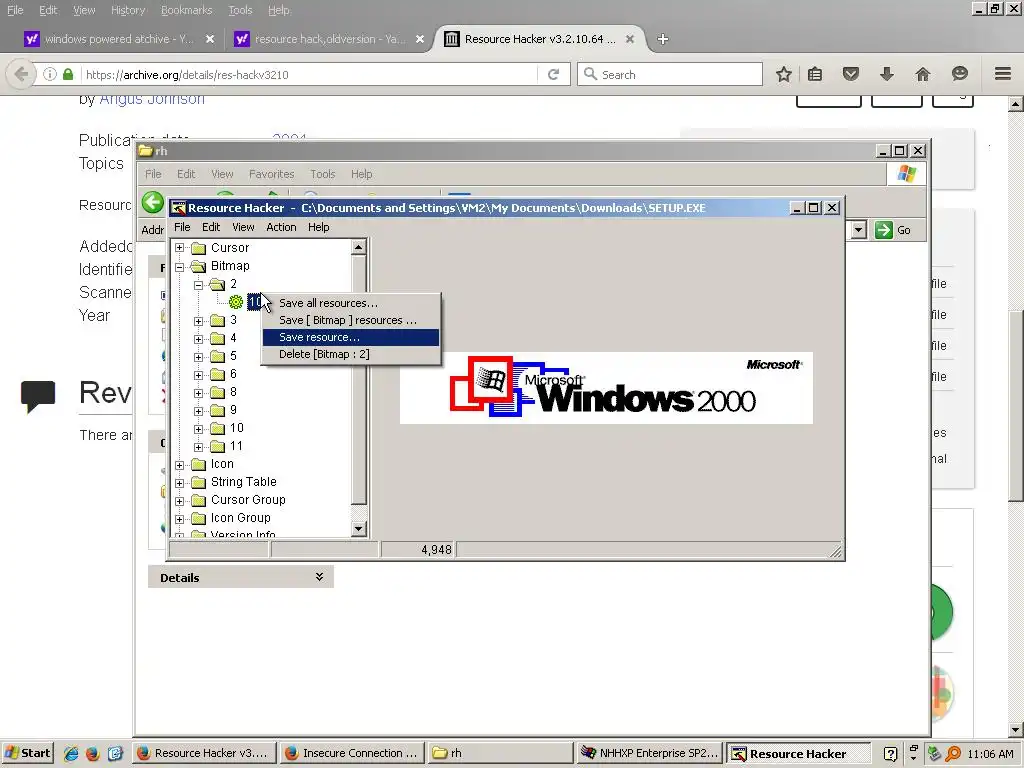Expand bitmap folder 8
Screen dimensions: 1024x768
[199, 393]
